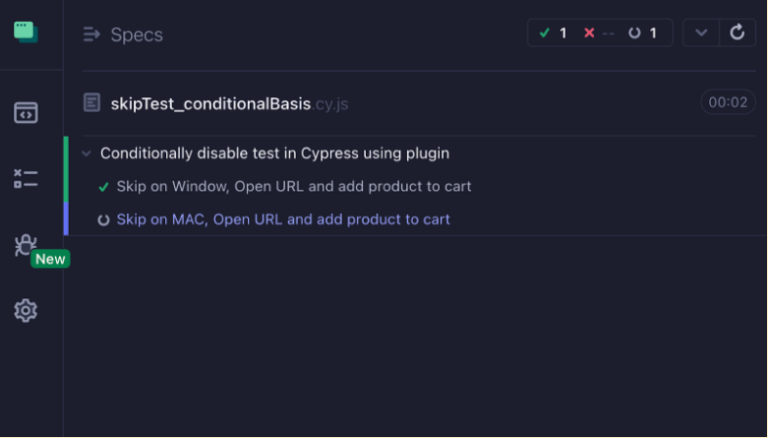
Task: Open Settings via the gear icon
Action: pos(26,311)
